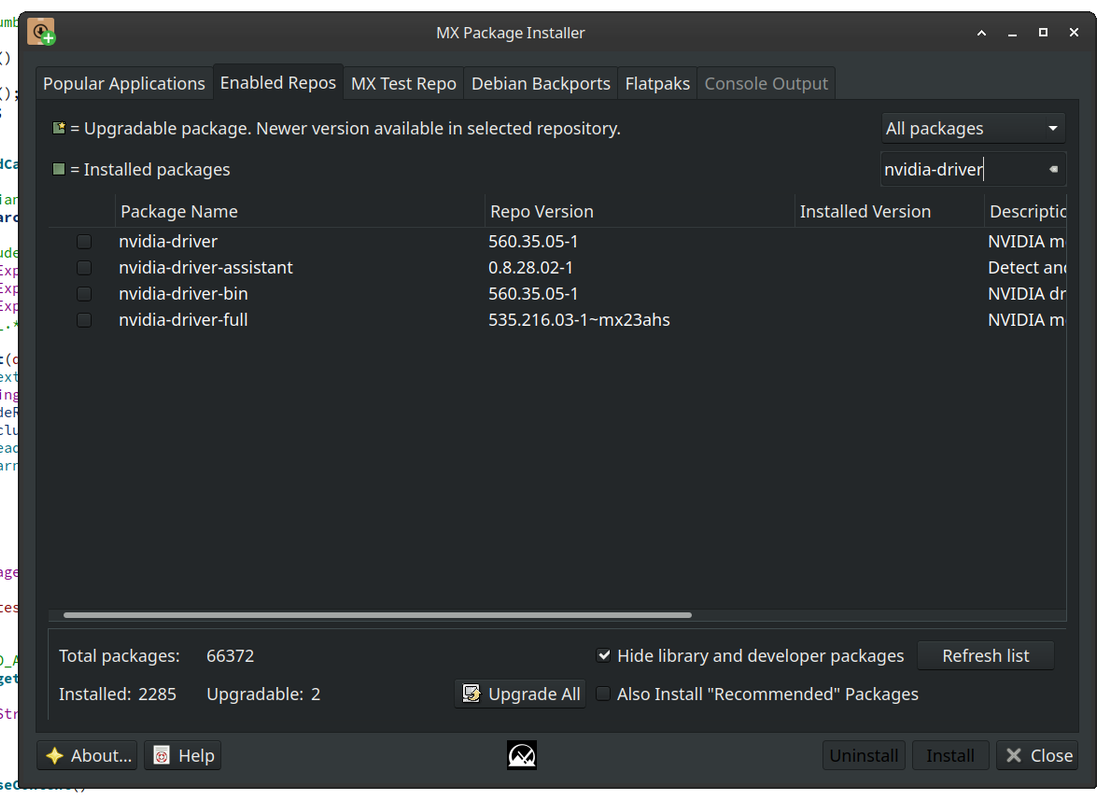Select the nvidia-driver-assistant package name

(x=206, y=267)
